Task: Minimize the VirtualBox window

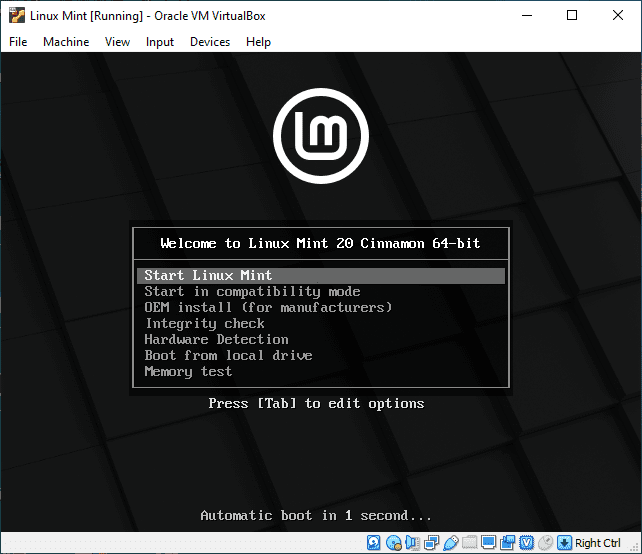Action: click(x=527, y=16)
